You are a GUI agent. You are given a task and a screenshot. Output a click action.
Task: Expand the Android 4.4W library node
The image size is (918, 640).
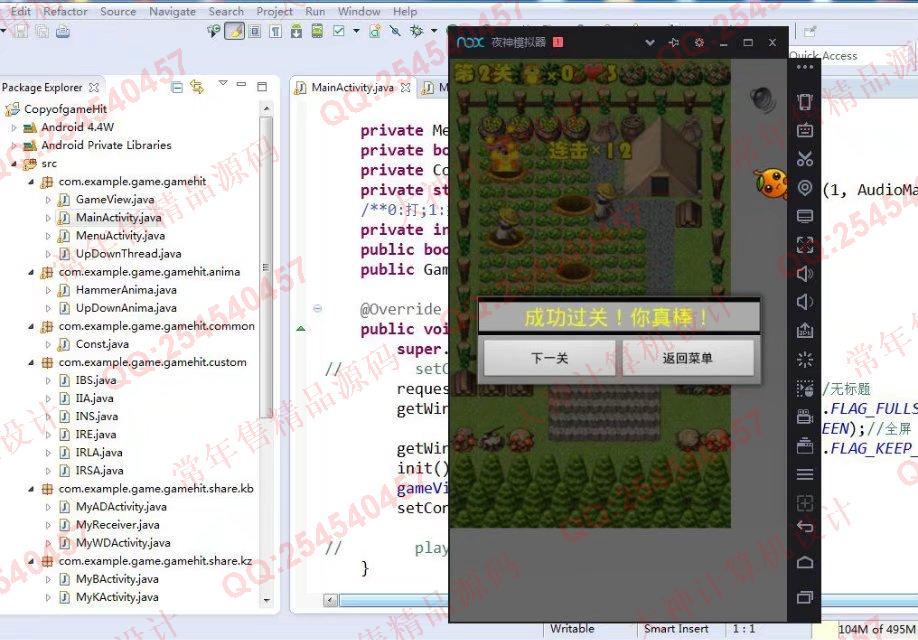coord(14,127)
